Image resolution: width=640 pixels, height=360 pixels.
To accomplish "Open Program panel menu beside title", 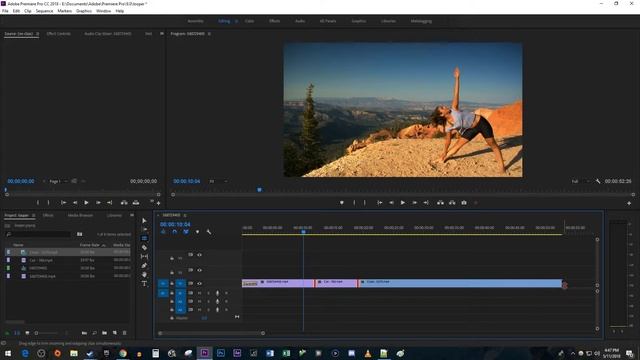I will click(209, 34).
